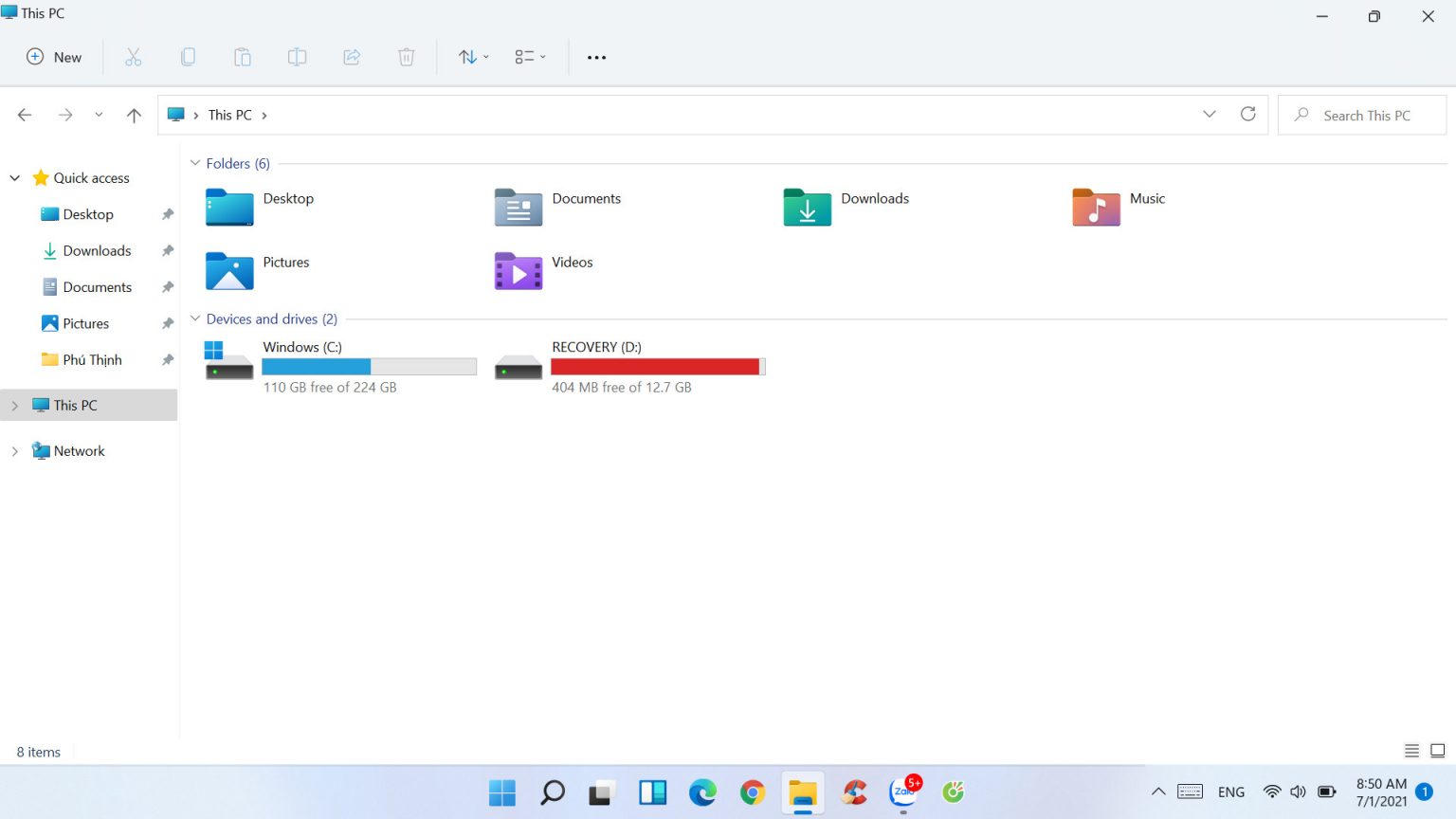Click the New button
1456x819 pixels.
(54, 57)
